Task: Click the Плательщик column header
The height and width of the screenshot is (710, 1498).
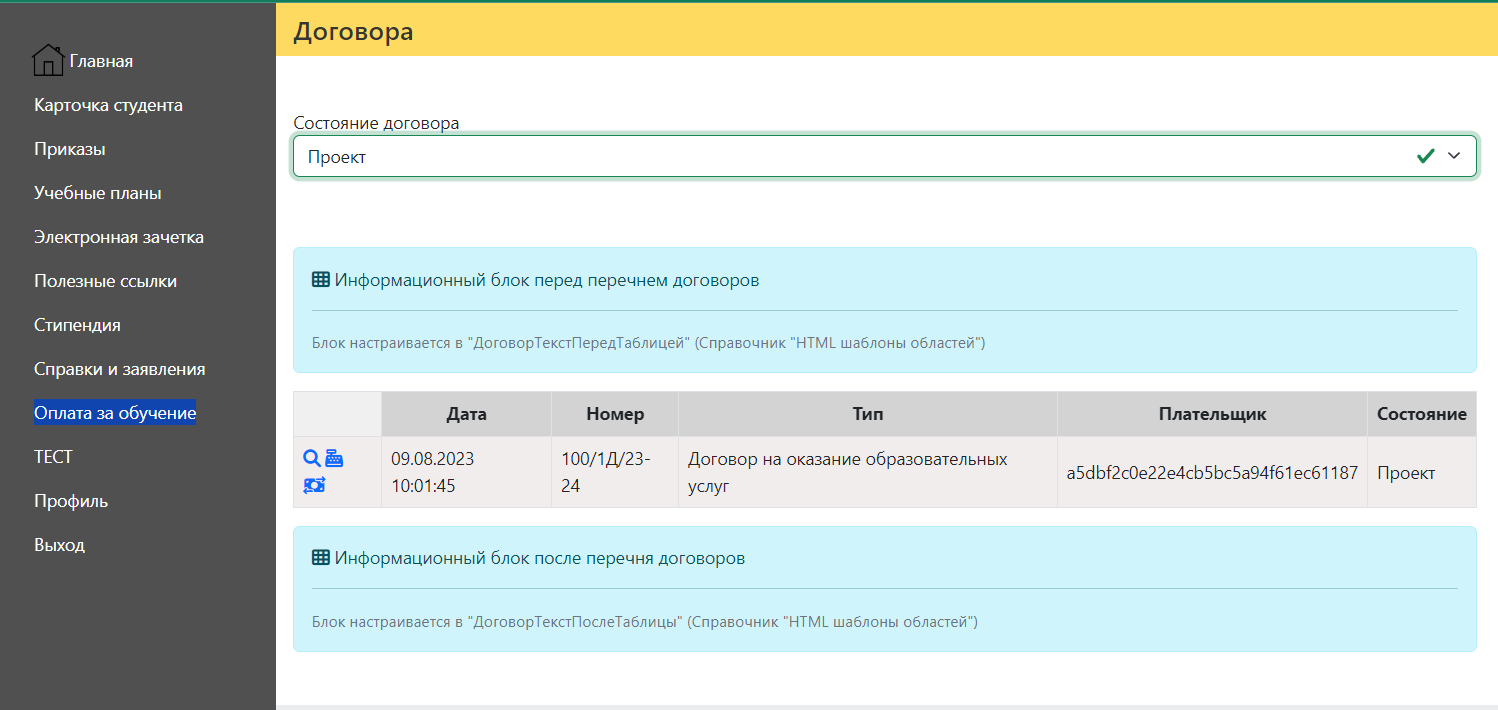Action: pos(1212,414)
